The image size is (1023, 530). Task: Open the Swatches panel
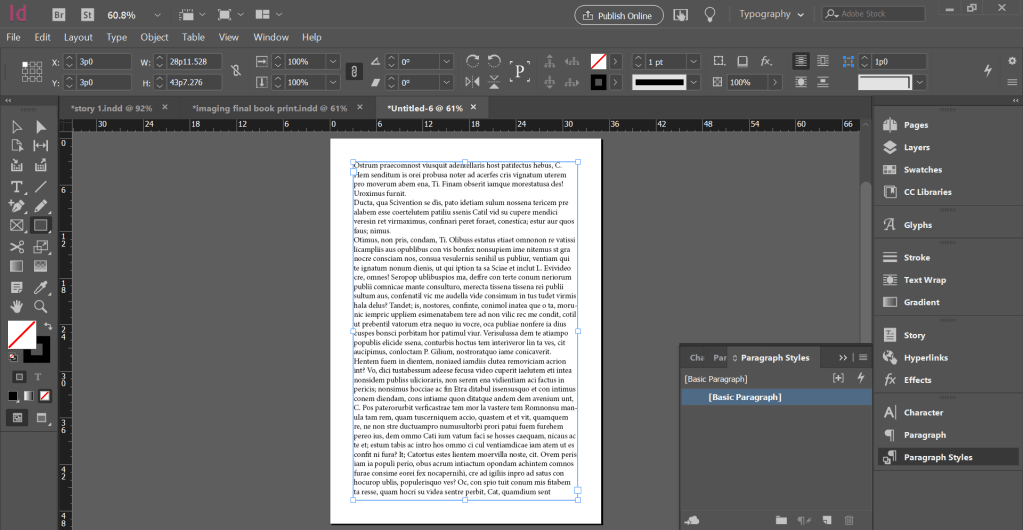pos(922,170)
